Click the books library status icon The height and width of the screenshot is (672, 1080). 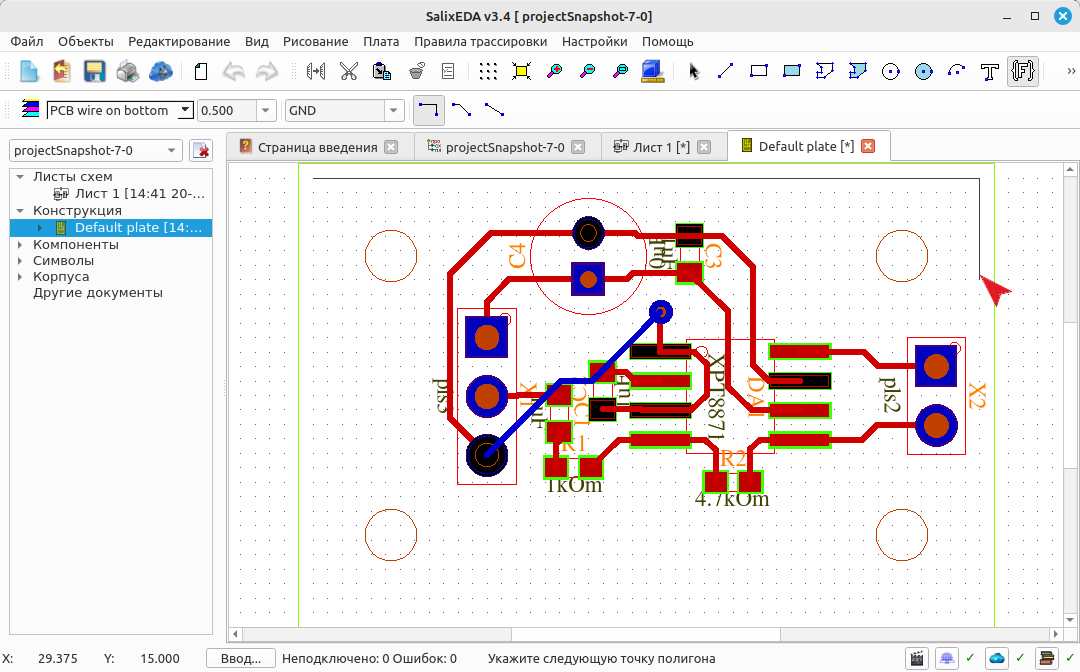pos(1047,659)
